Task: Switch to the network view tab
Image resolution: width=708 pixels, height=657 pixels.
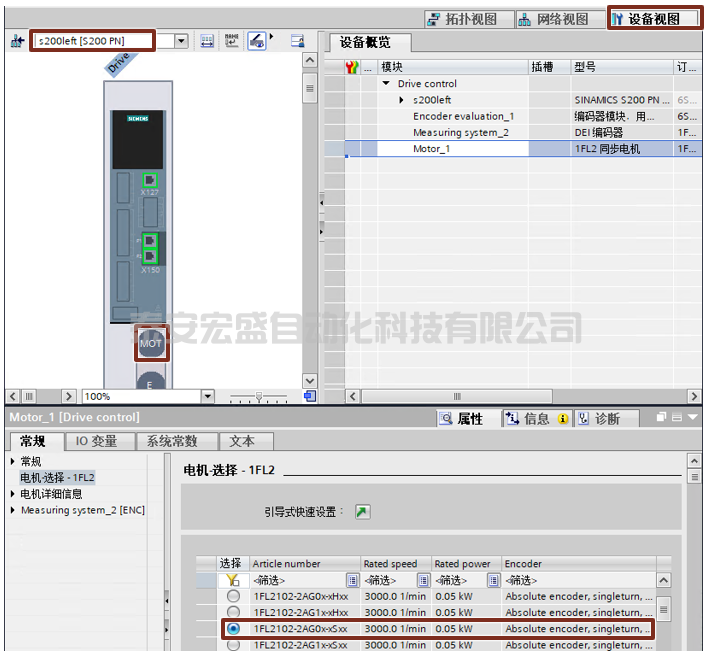Action: [x=559, y=19]
